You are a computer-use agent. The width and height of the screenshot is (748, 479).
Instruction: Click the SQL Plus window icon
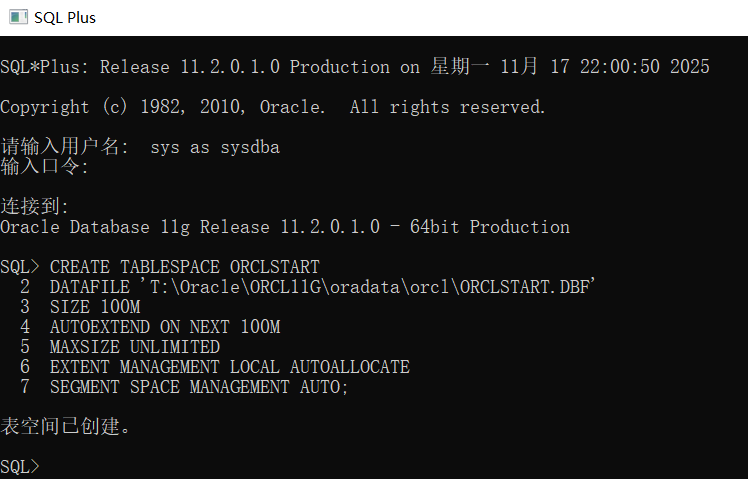tap(17, 17)
